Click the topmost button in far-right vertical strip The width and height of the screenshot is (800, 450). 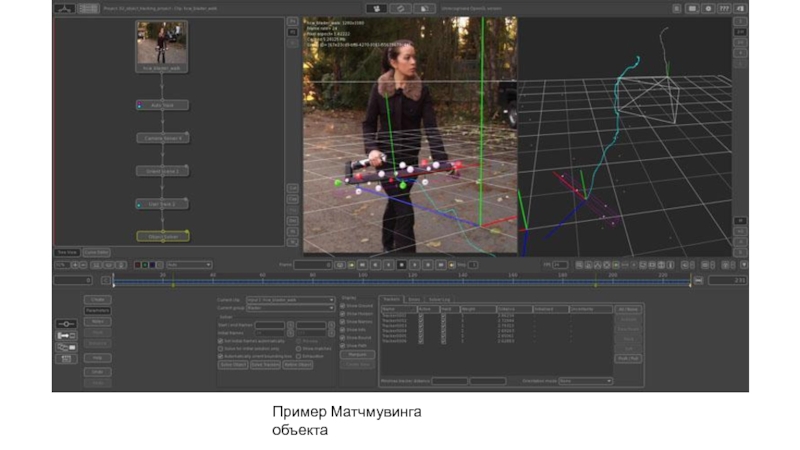[x=740, y=21]
